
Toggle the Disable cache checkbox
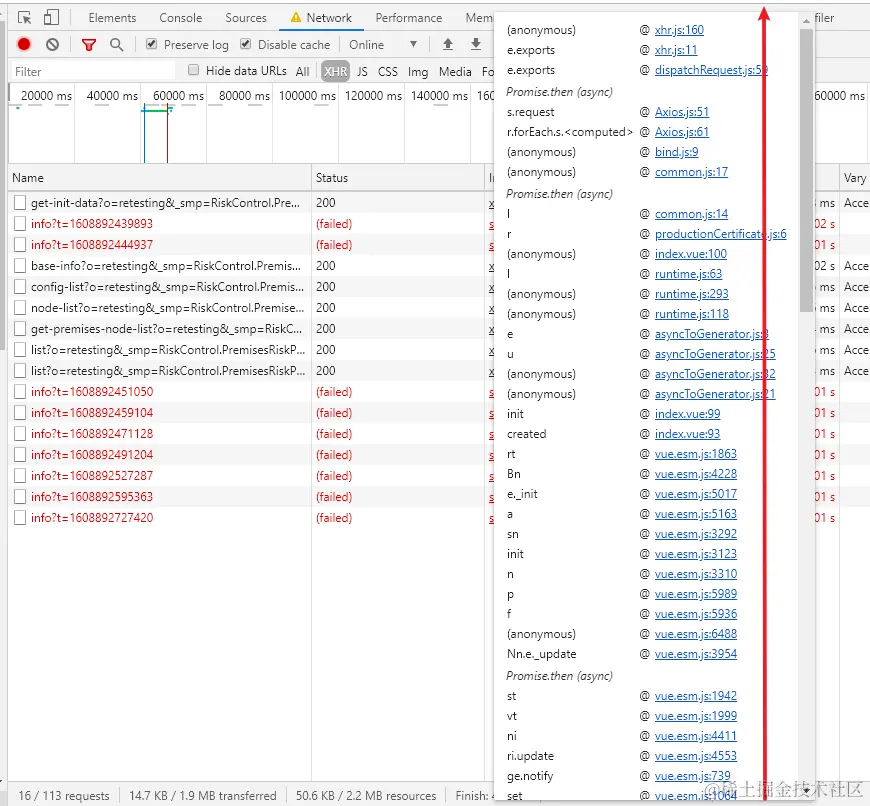point(246,44)
